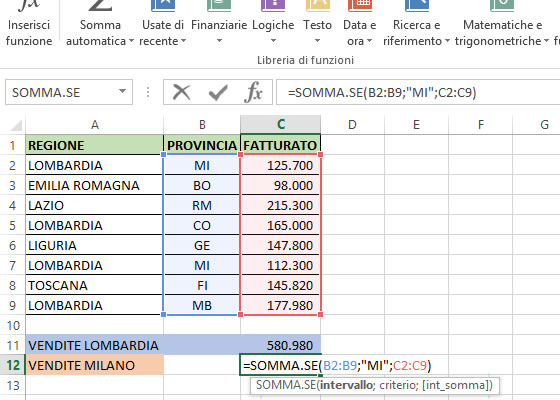Open function wizard fx in formula bar
This screenshot has width=560, height=400.
pyautogui.click(x=253, y=92)
